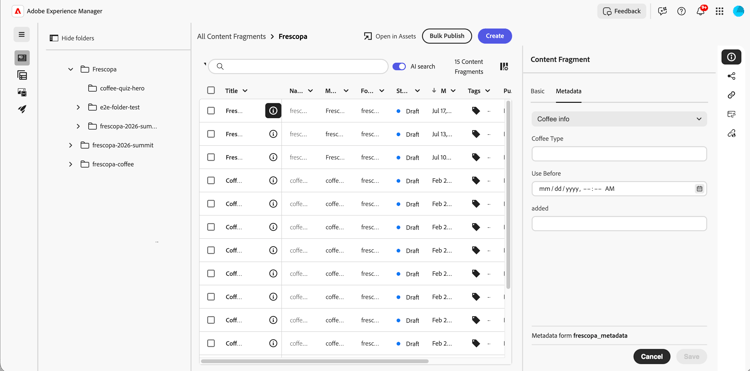Click info icon on Jul 17 row
The height and width of the screenshot is (371, 750).
point(273,111)
